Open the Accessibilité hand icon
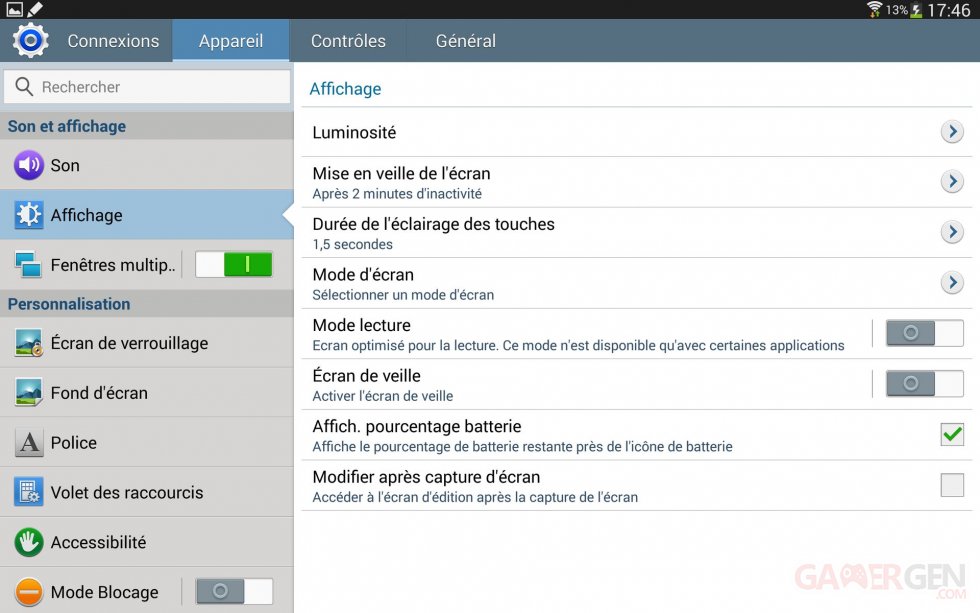Viewport: 980px width, 613px height. (29, 542)
